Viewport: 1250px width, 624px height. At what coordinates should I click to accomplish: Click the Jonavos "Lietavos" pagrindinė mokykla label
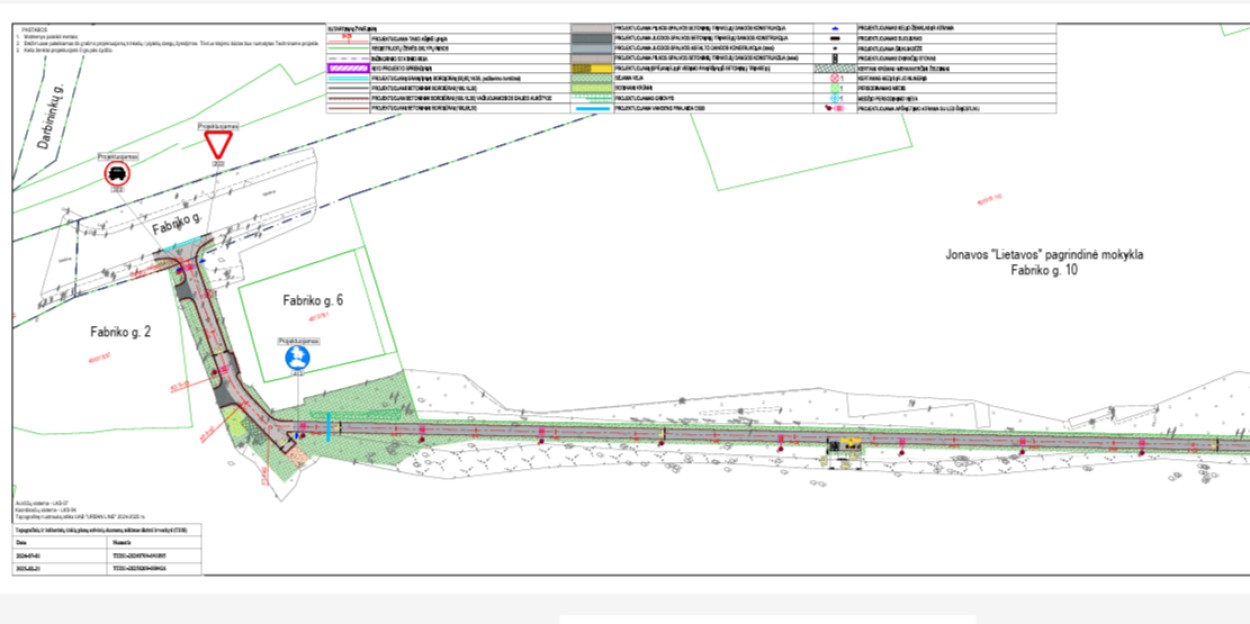point(1044,255)
